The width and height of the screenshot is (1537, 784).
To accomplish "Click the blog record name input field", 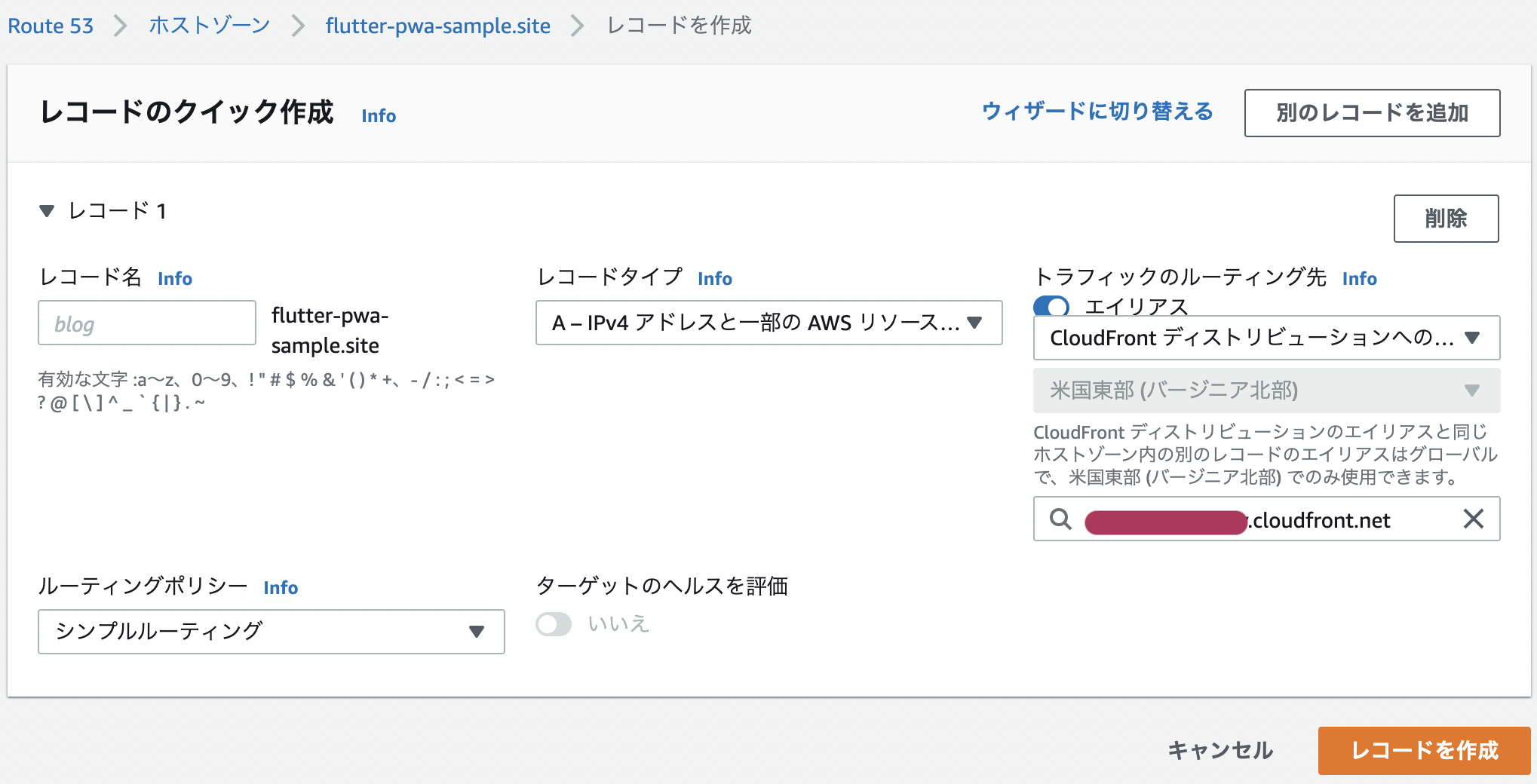I will pyautogui.click(x=146, y=323).
